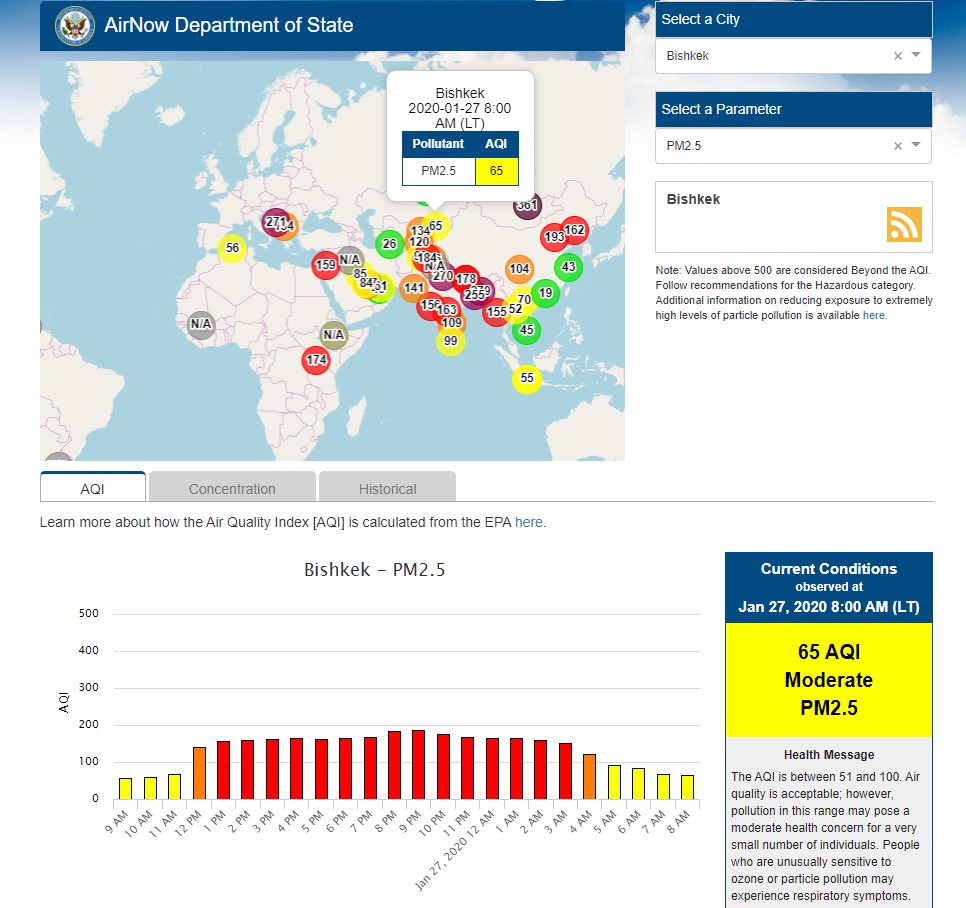Click the 9 PM bar in chart

[418, 764]
